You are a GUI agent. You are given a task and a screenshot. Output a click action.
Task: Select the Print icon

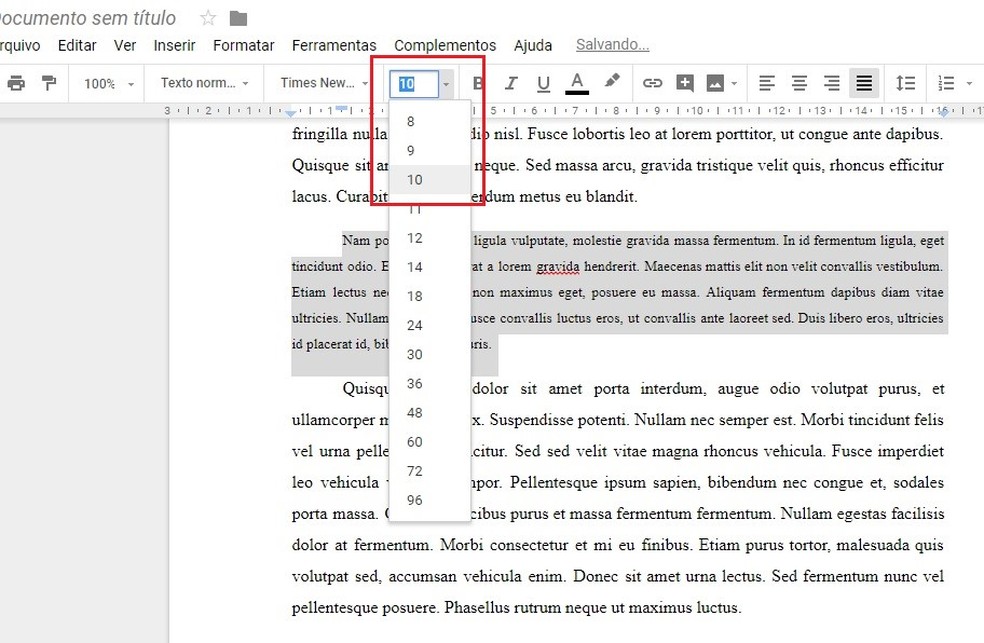tap(17, 83)
